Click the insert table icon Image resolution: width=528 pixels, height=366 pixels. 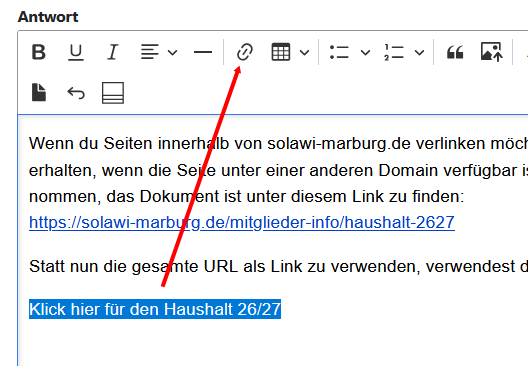tap(280, 52)
